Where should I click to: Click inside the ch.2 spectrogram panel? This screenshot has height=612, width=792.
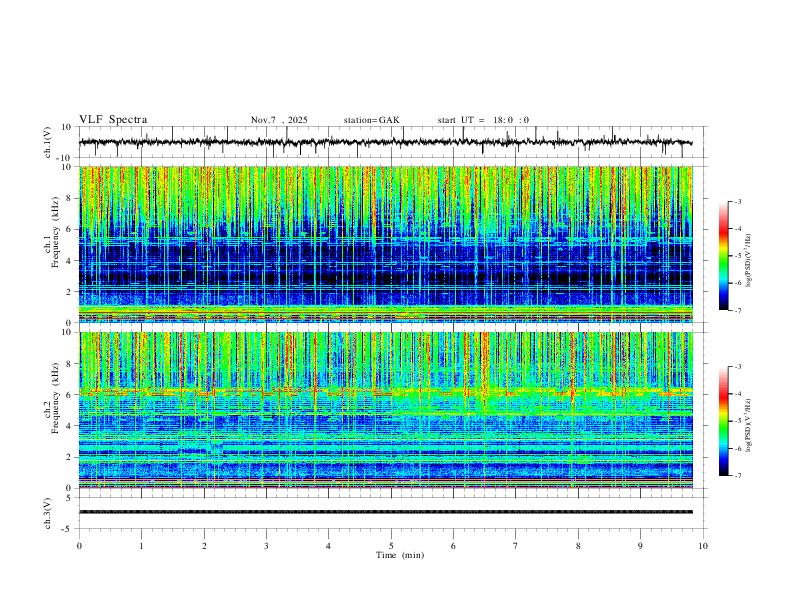(x=386, y=410)
